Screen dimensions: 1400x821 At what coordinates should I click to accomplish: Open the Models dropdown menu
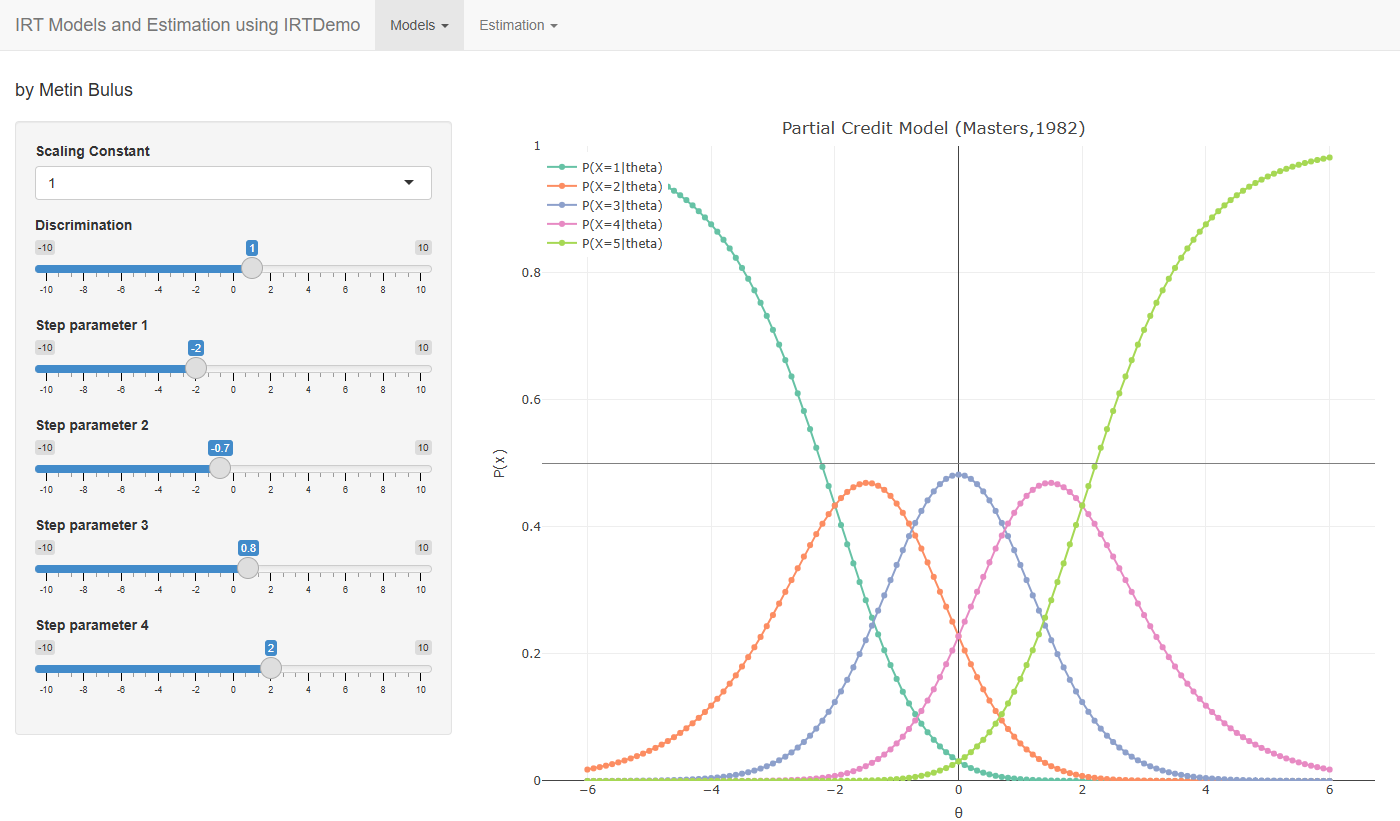tap(419, 25)
